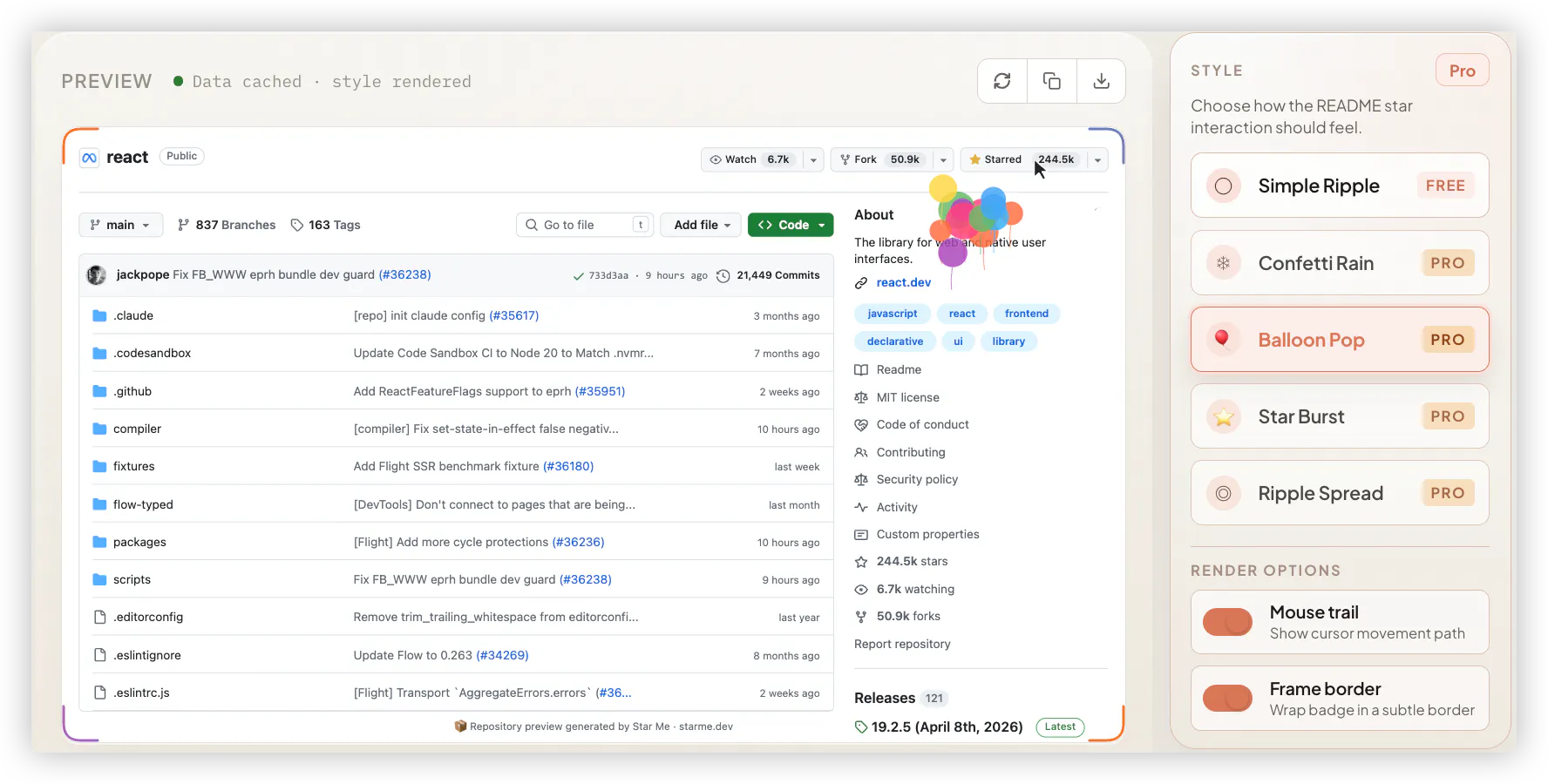The height and width of the screenshot is (784, 1548).
Task: Click the Latest release badge
Action: point(1060,727)
